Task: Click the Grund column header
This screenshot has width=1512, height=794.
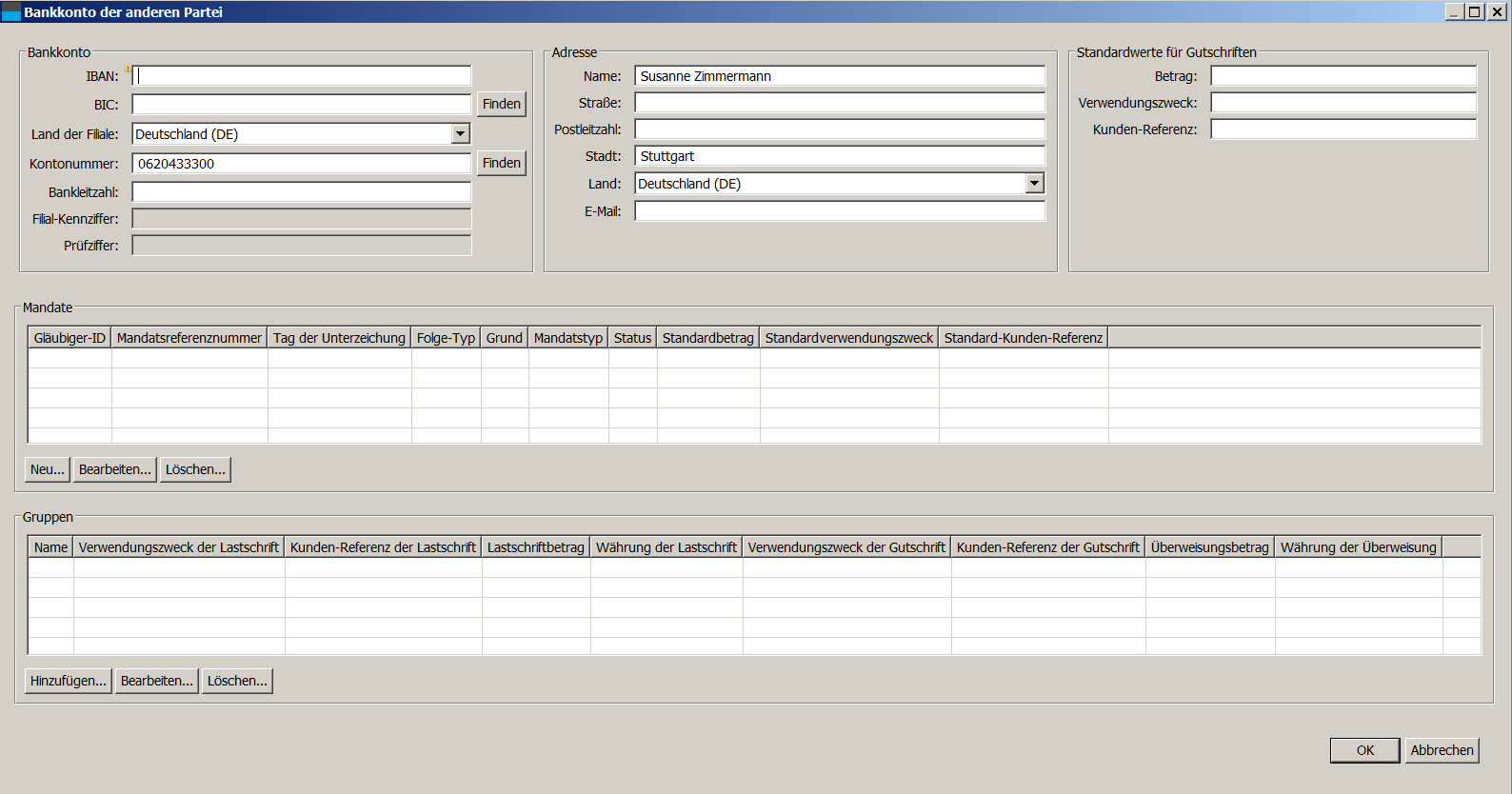Action: click(505, 338)
